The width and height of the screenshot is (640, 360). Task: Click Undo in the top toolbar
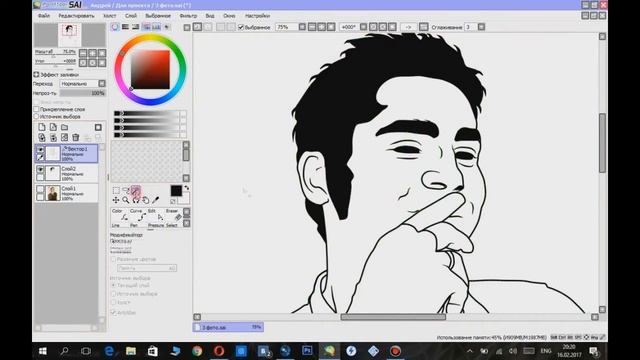[x=198, y=27]
